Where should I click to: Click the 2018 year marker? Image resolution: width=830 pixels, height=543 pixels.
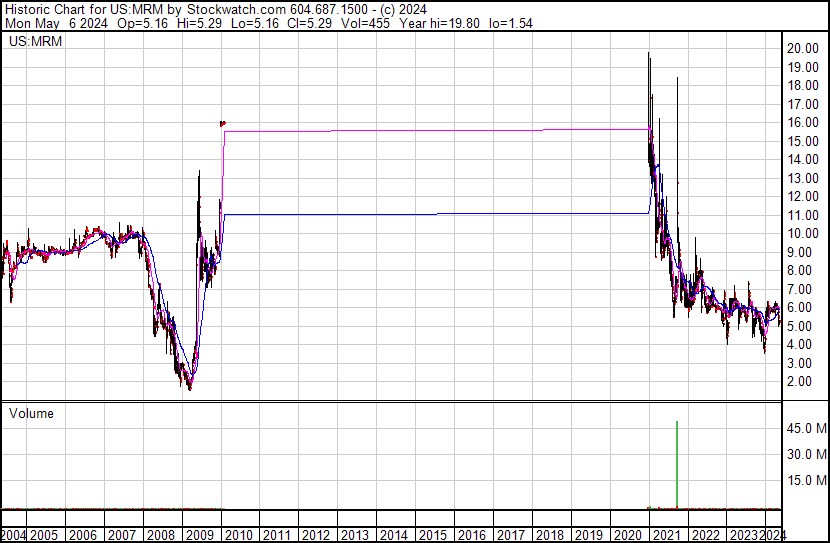tap(550, 535)
